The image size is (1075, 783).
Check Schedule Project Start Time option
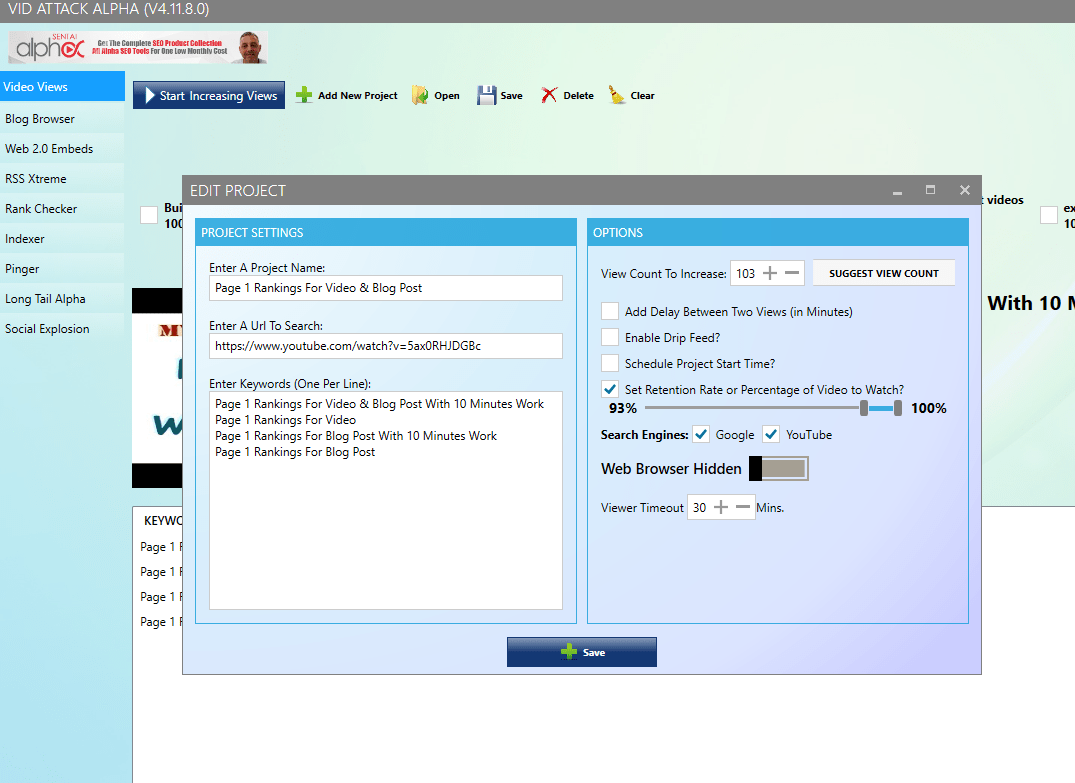[x=609, y=363]
